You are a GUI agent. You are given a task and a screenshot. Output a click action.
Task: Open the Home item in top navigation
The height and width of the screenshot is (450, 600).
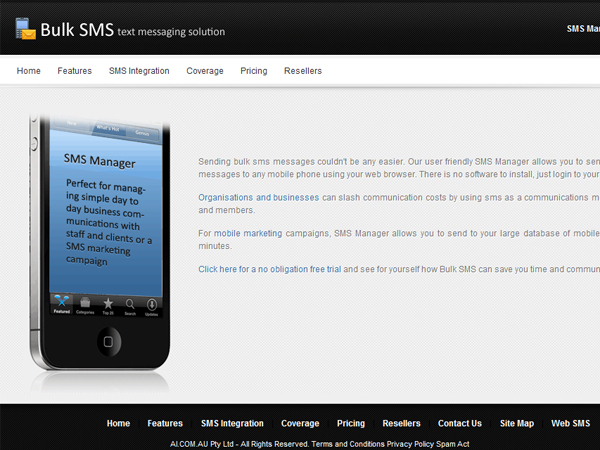(29, 71)
